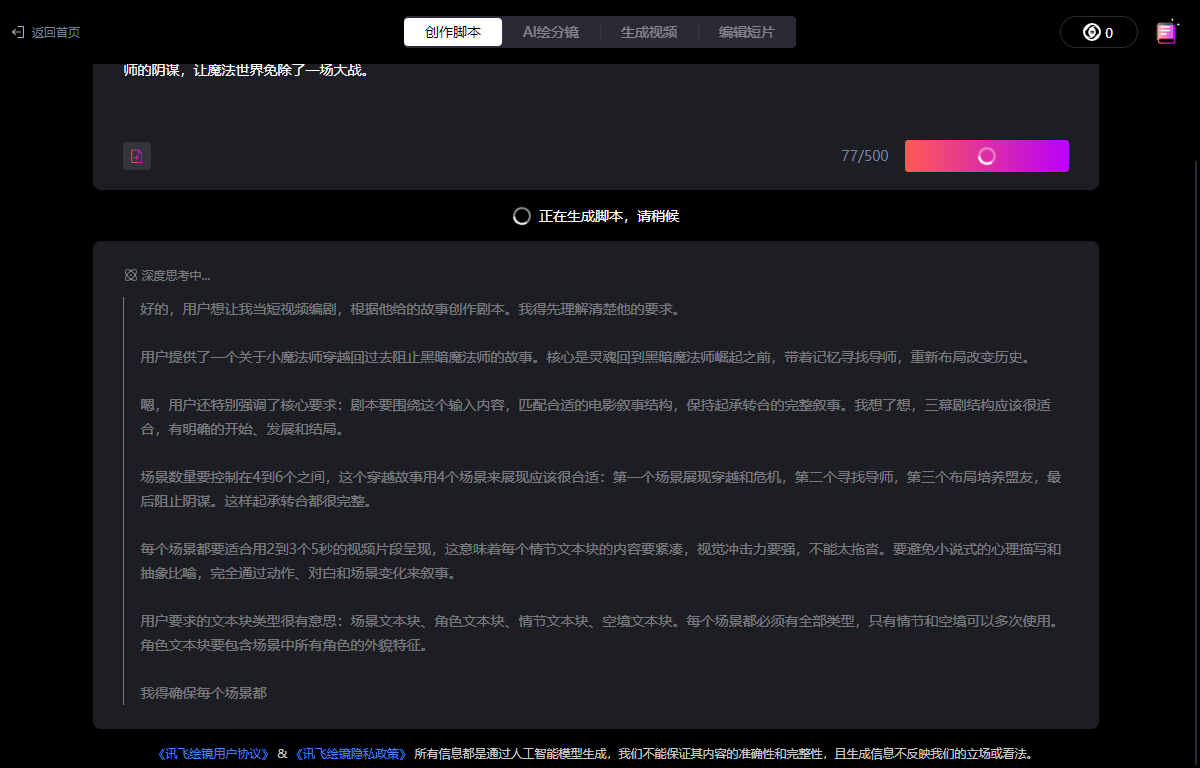This screenshot has height=768, width=1200.
Task: Open the 《讯飞绘镜隐私政策》 link
Action: (x=350, y=753)
